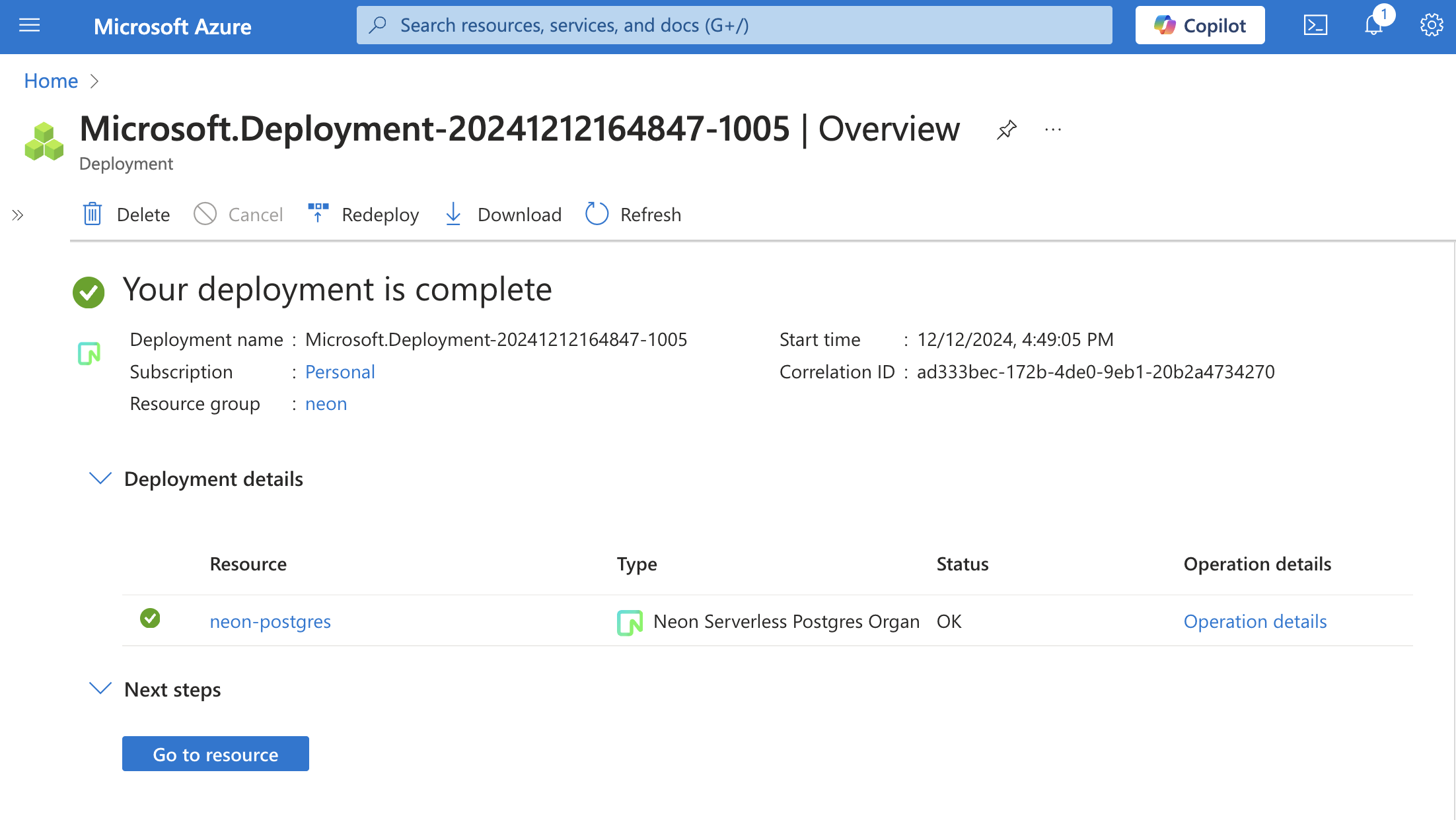Image resolution: width=1456 pixels, height=820 pixels.
Task: Pin this deployment to dashboard
Action: 1006,129
